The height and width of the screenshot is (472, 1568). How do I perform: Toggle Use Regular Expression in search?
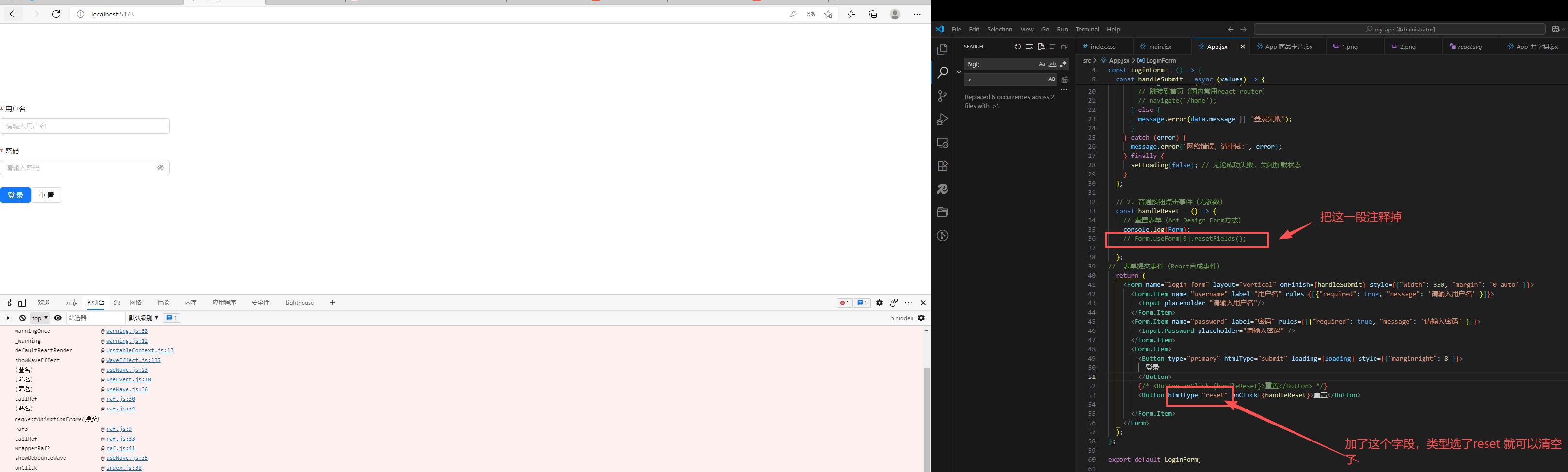[1063, 64]
